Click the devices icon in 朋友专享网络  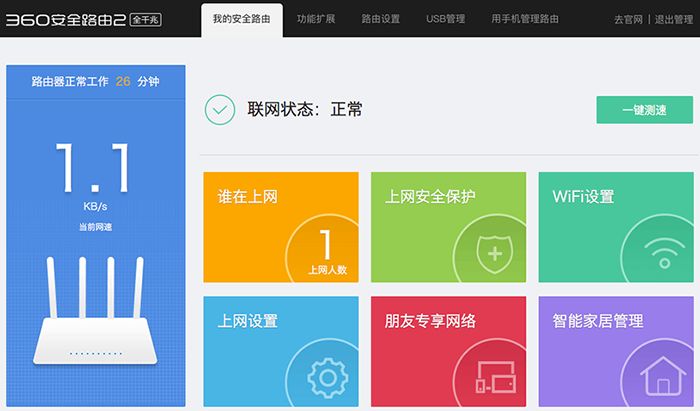pyautogui.click(x=496, y=378)
